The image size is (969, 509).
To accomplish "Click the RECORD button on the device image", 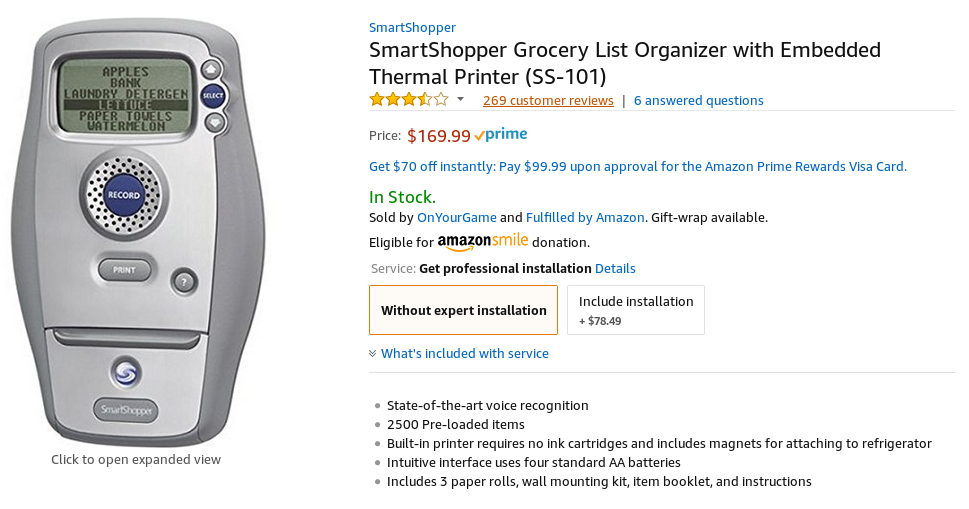I will click(124, 195).
